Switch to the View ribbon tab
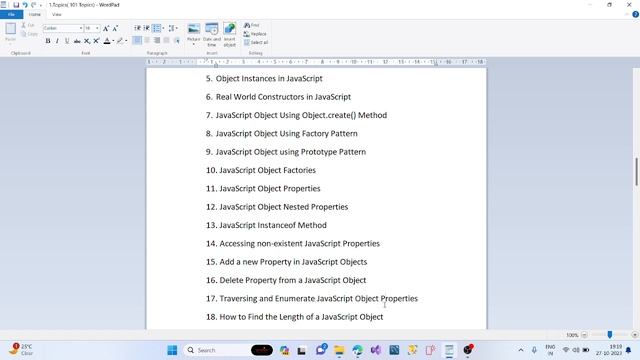640x360 pixels. tap(56, 14)
